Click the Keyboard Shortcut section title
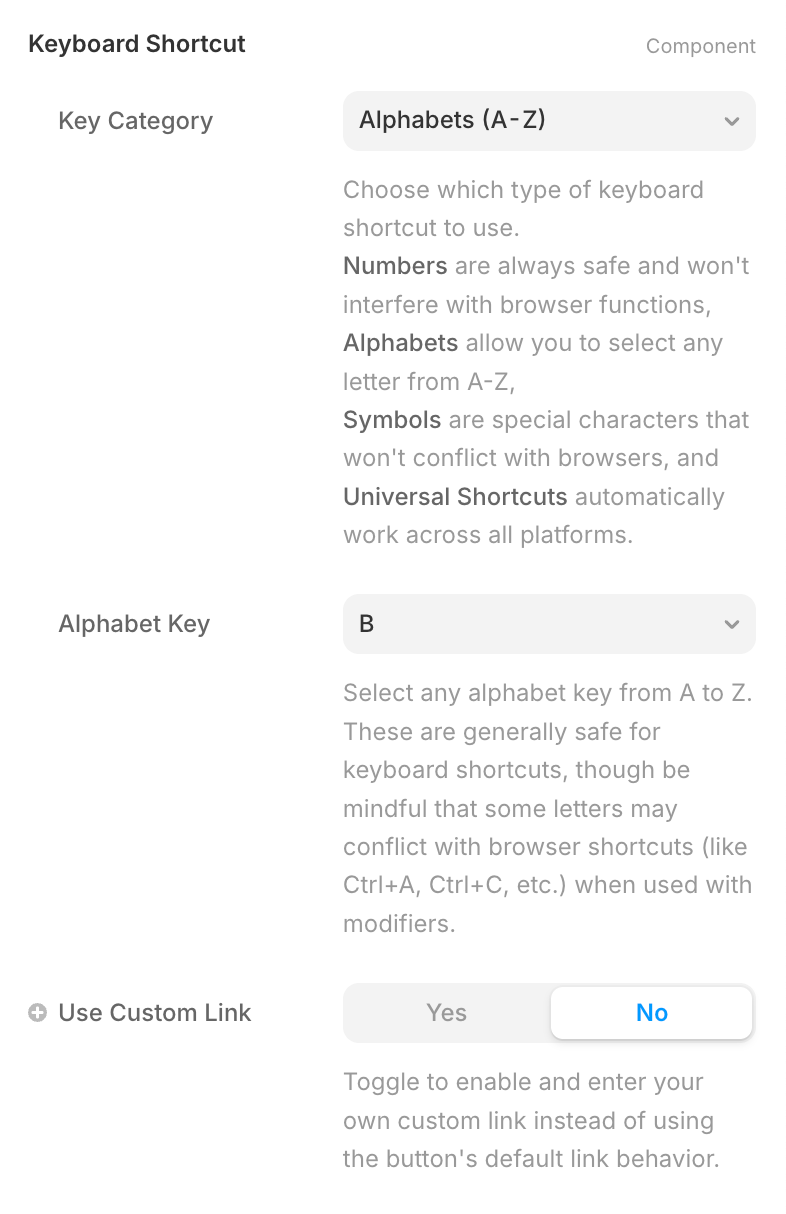786x1214 pixels. pos(137,44)
